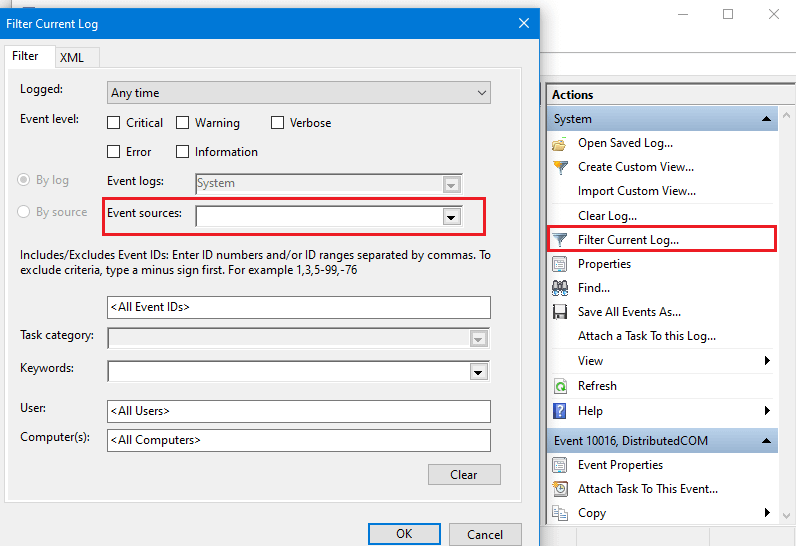Click the Open Saved Log folder icon

(x=560, y=143)
